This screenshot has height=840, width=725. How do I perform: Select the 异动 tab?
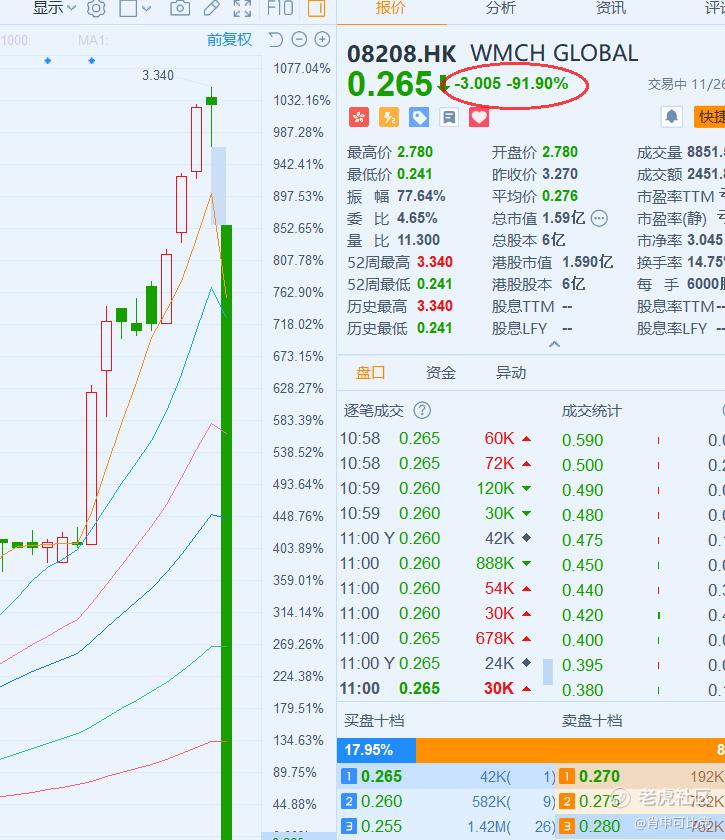(511, 372)
